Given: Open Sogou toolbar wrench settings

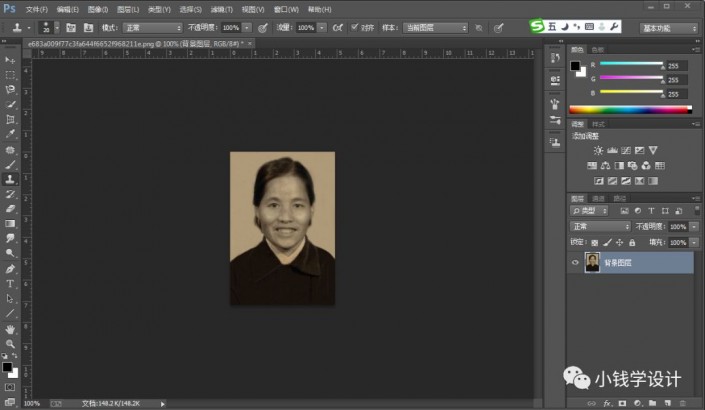Looking at the screenshot, I should (x=615, y=27).
